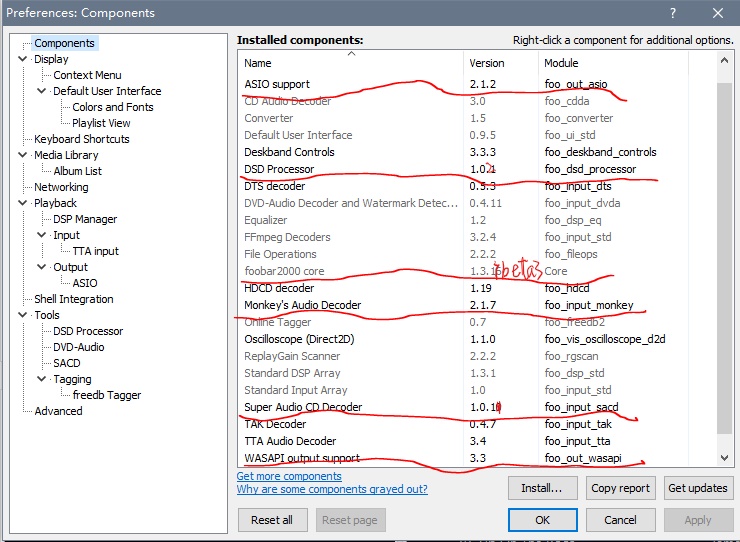Select Keyboard Shortcuts in preferences tree
This screenshot has width=740, height=542.
coord(81,139)
